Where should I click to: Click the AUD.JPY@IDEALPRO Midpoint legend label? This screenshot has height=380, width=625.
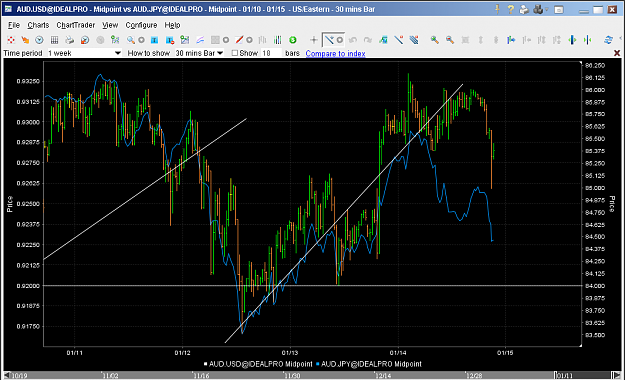(371, 364)
